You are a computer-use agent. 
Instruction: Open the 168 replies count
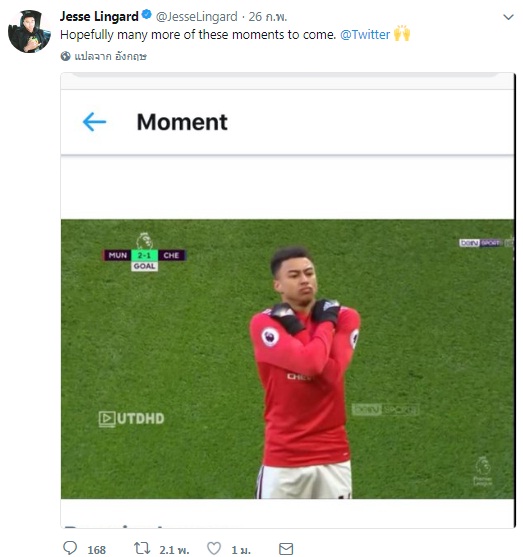(x=97, y=550)
